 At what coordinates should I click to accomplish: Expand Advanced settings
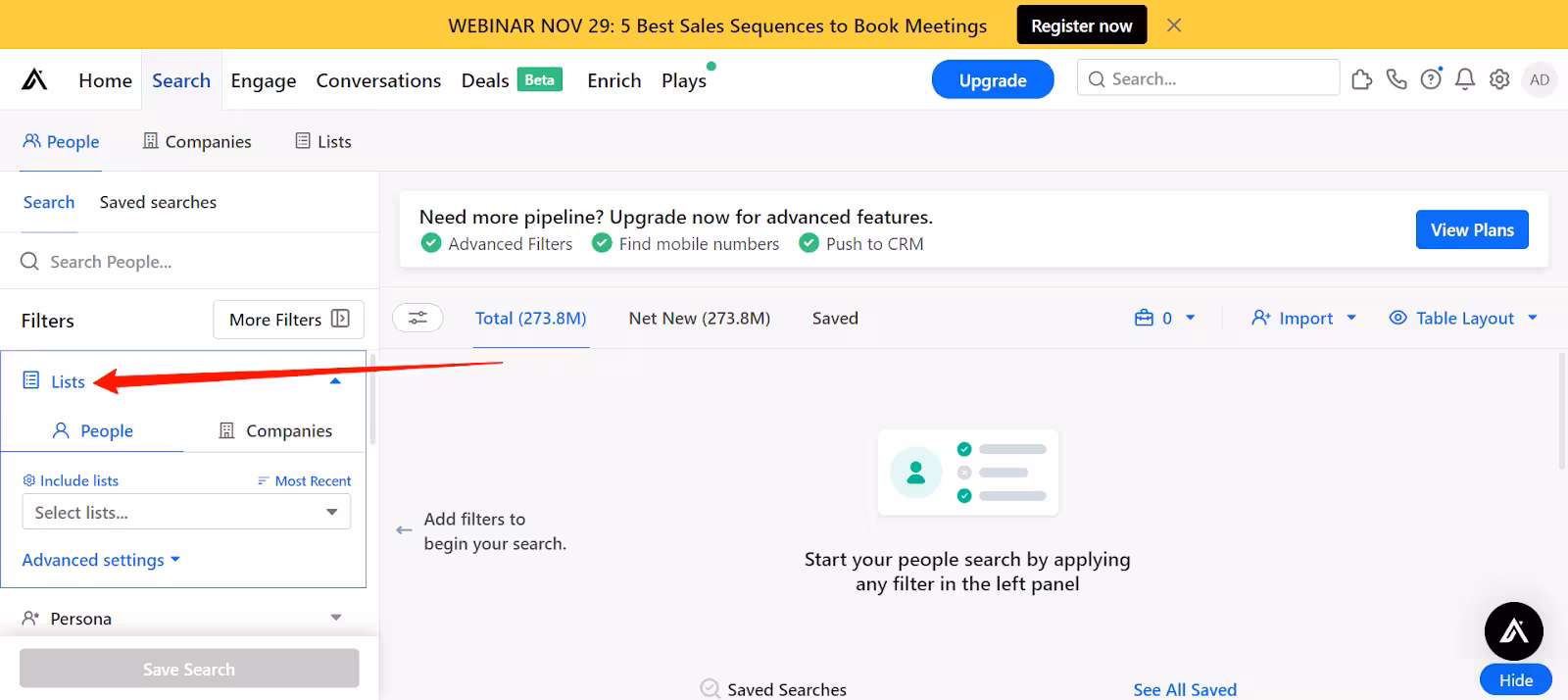101,560
